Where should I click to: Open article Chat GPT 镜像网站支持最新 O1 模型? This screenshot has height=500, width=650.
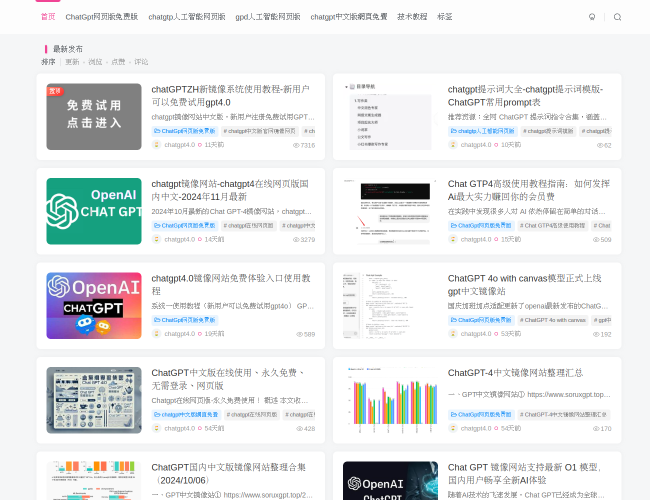coord(524,473)
